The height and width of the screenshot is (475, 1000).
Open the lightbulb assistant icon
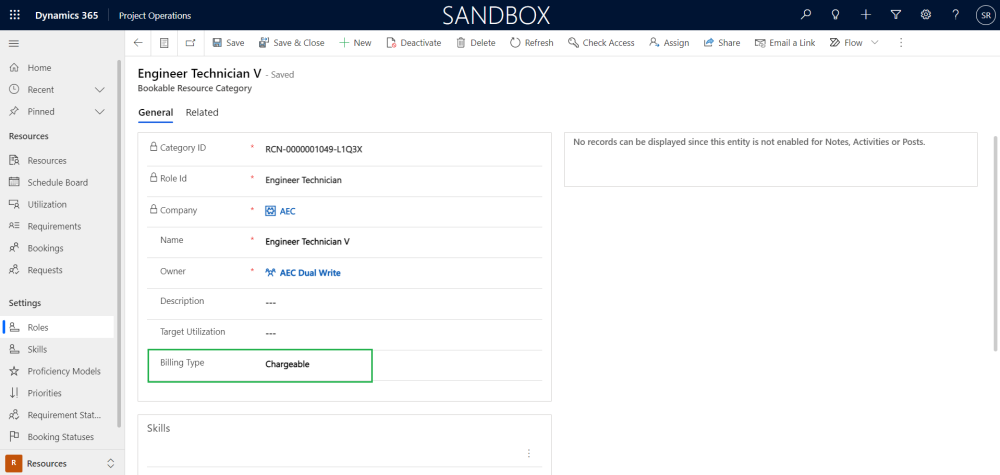(x=835, y=15)
